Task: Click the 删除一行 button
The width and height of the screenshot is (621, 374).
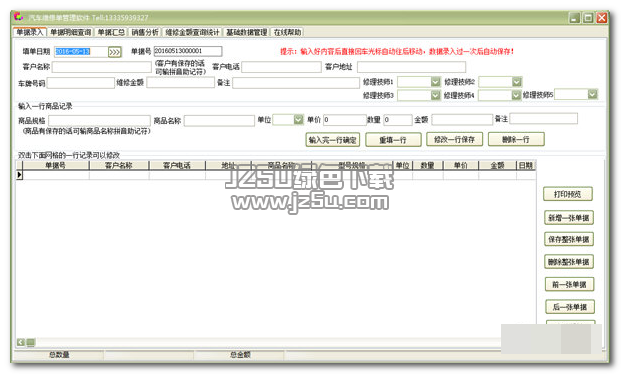Action: click(x=516, y=139)
